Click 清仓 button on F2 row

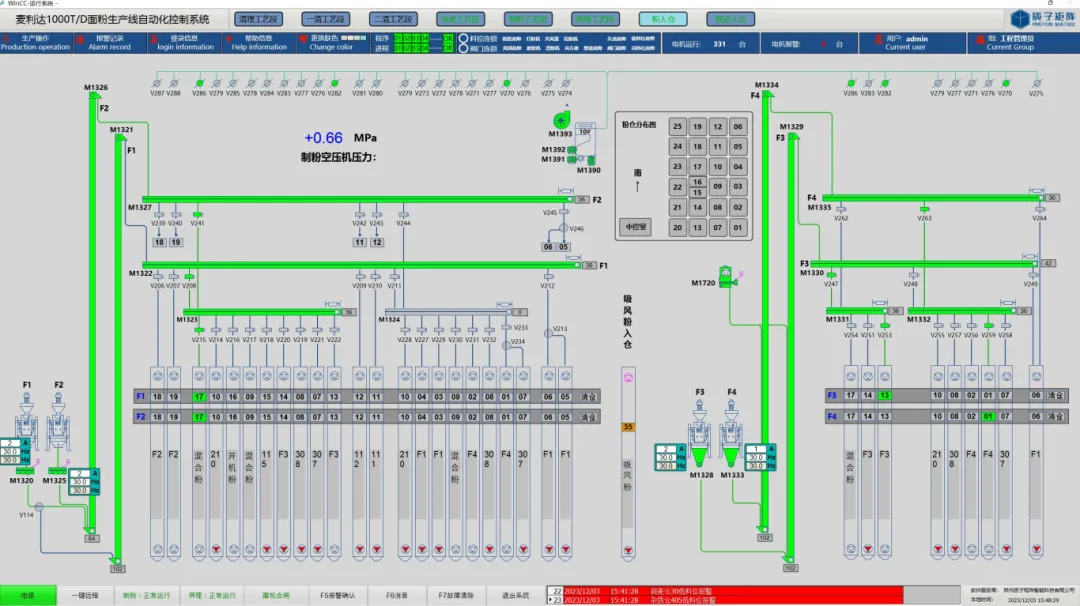(588, 417)
